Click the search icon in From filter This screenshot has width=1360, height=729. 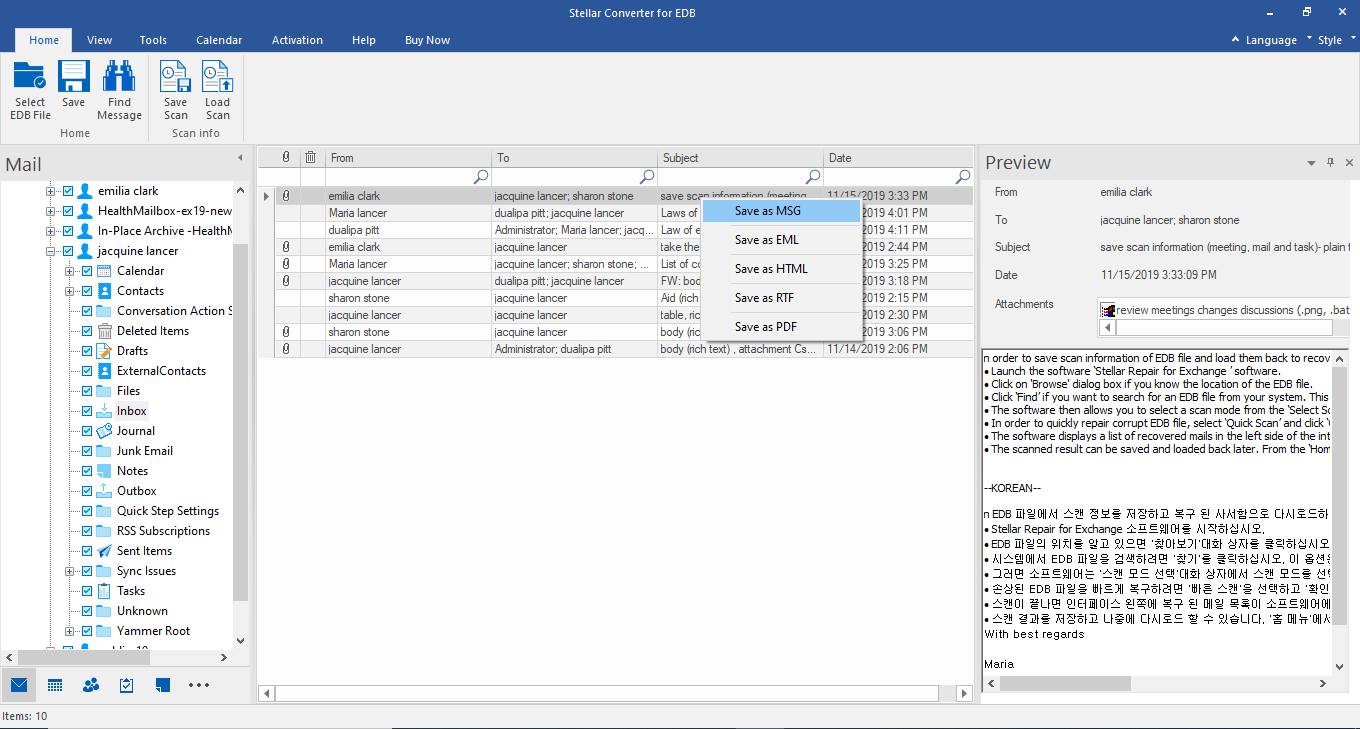[481, 177]
